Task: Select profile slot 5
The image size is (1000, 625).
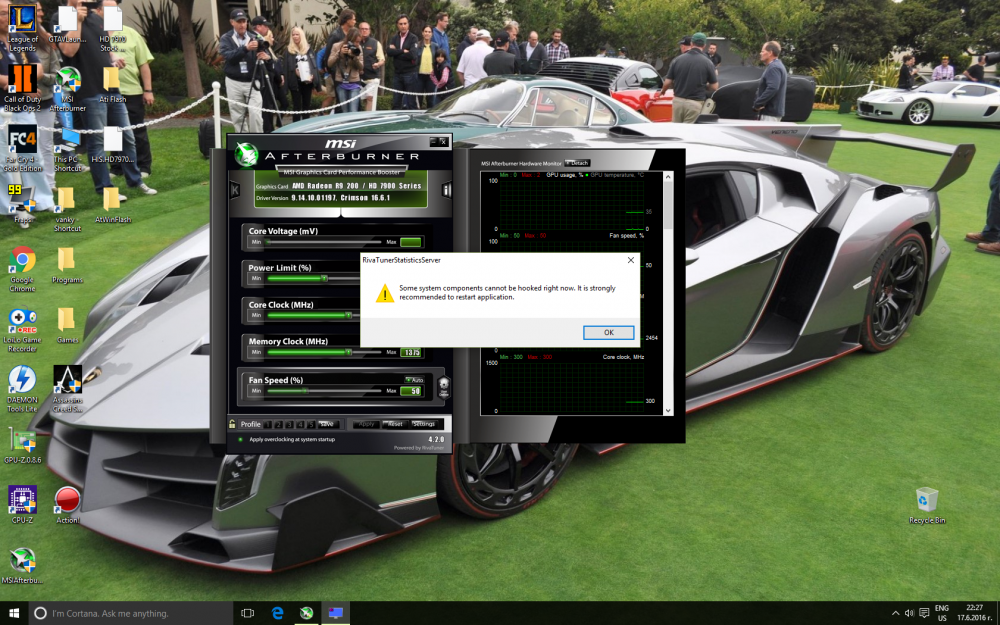Action: click(311, 424)
